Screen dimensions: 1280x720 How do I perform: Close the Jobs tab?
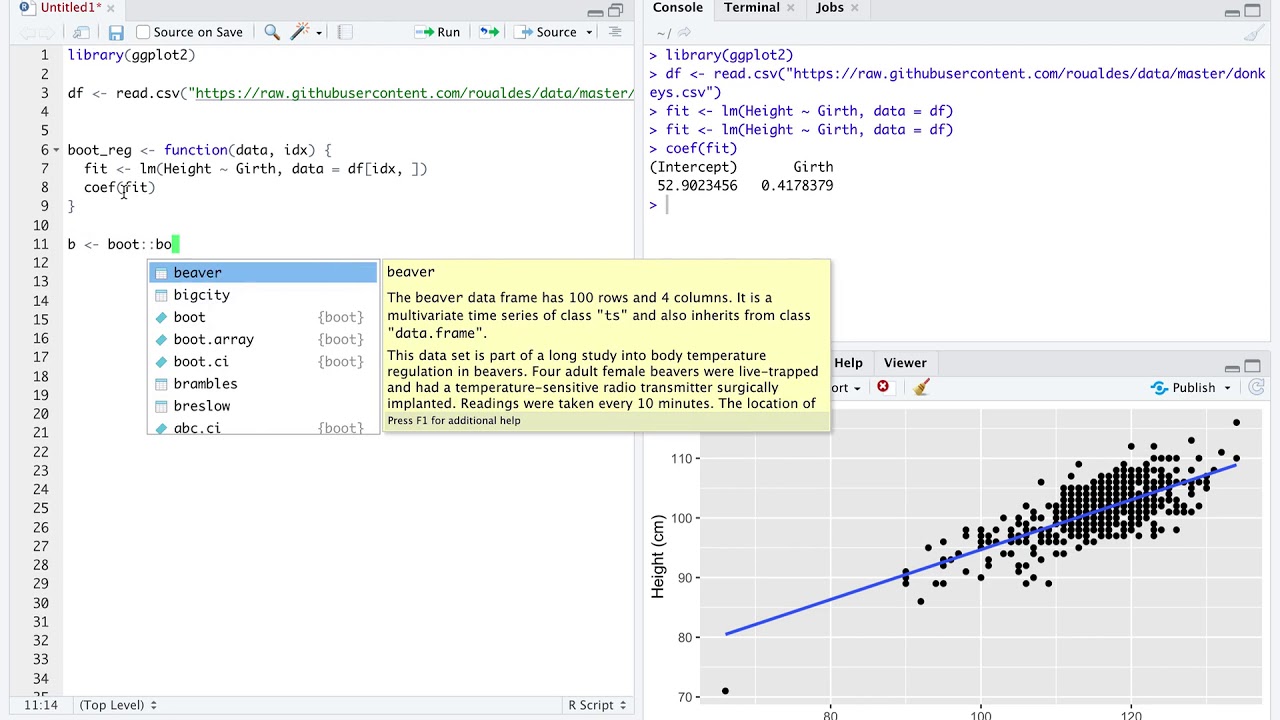coord(855,8)
